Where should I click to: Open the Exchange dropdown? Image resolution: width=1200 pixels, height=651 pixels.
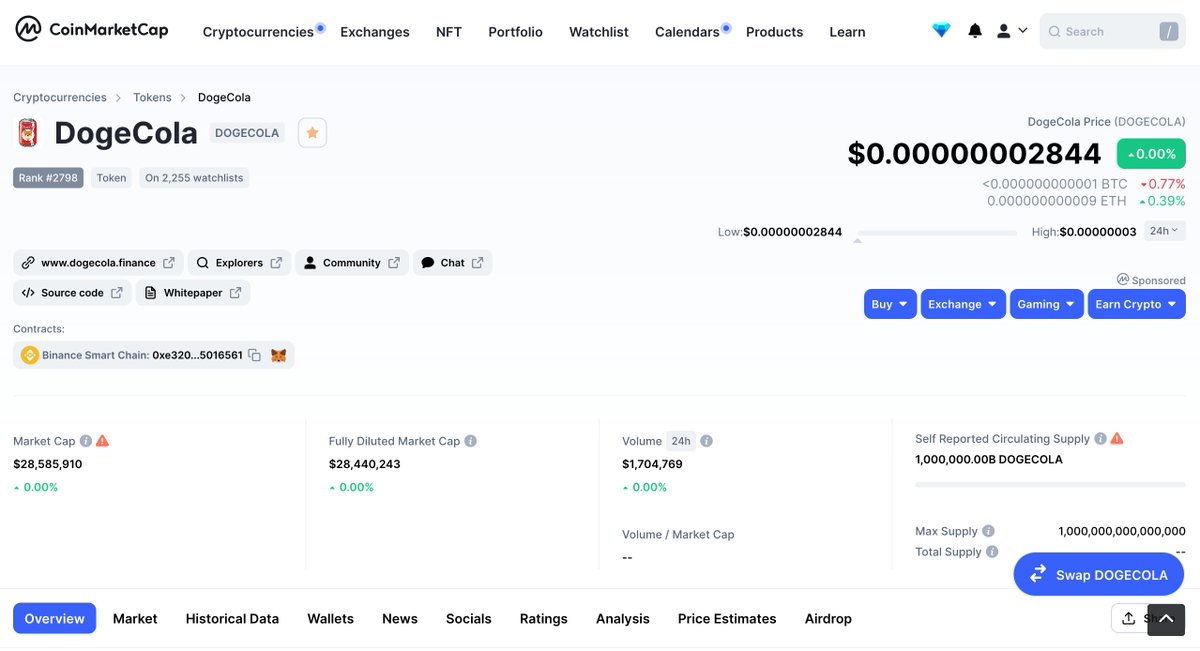[x=963, y=304]
